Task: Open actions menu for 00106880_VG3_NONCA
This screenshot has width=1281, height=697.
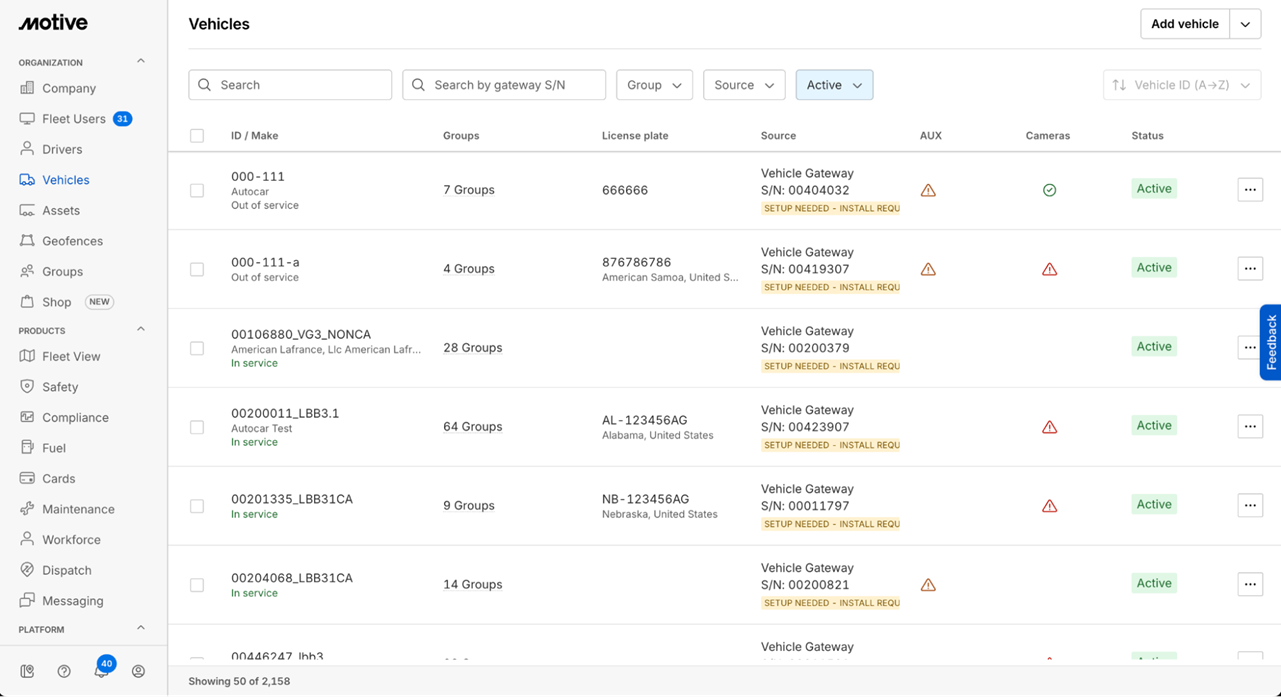Action: (1250, 348)
